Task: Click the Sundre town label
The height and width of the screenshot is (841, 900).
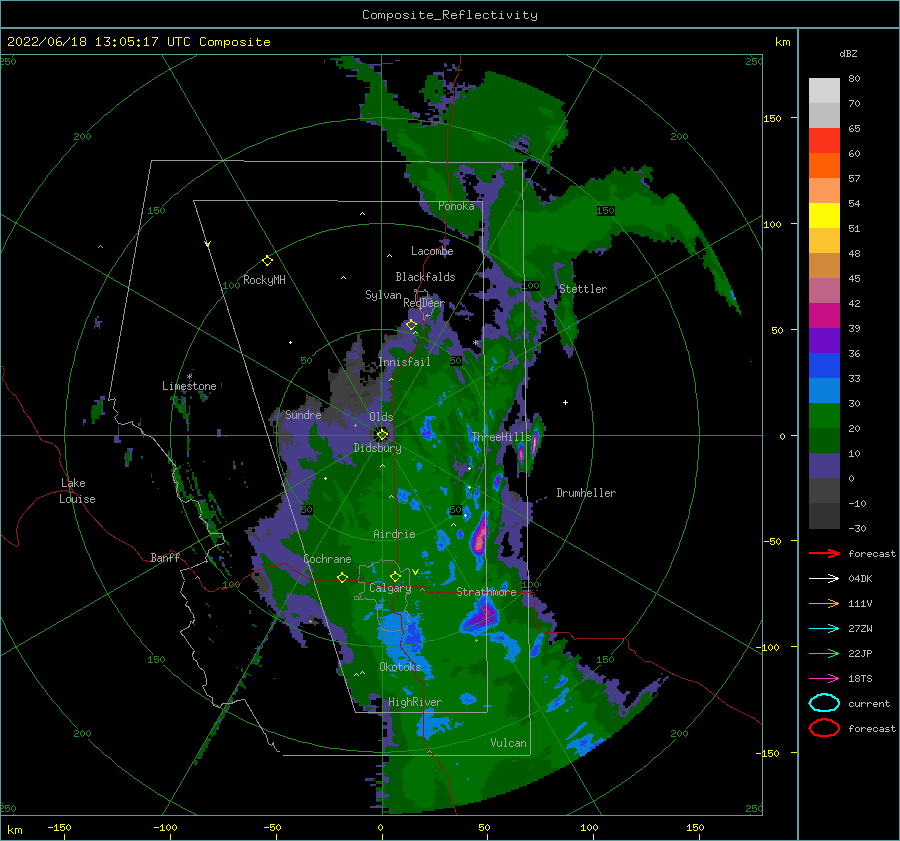Action: [x=303, y=414]
